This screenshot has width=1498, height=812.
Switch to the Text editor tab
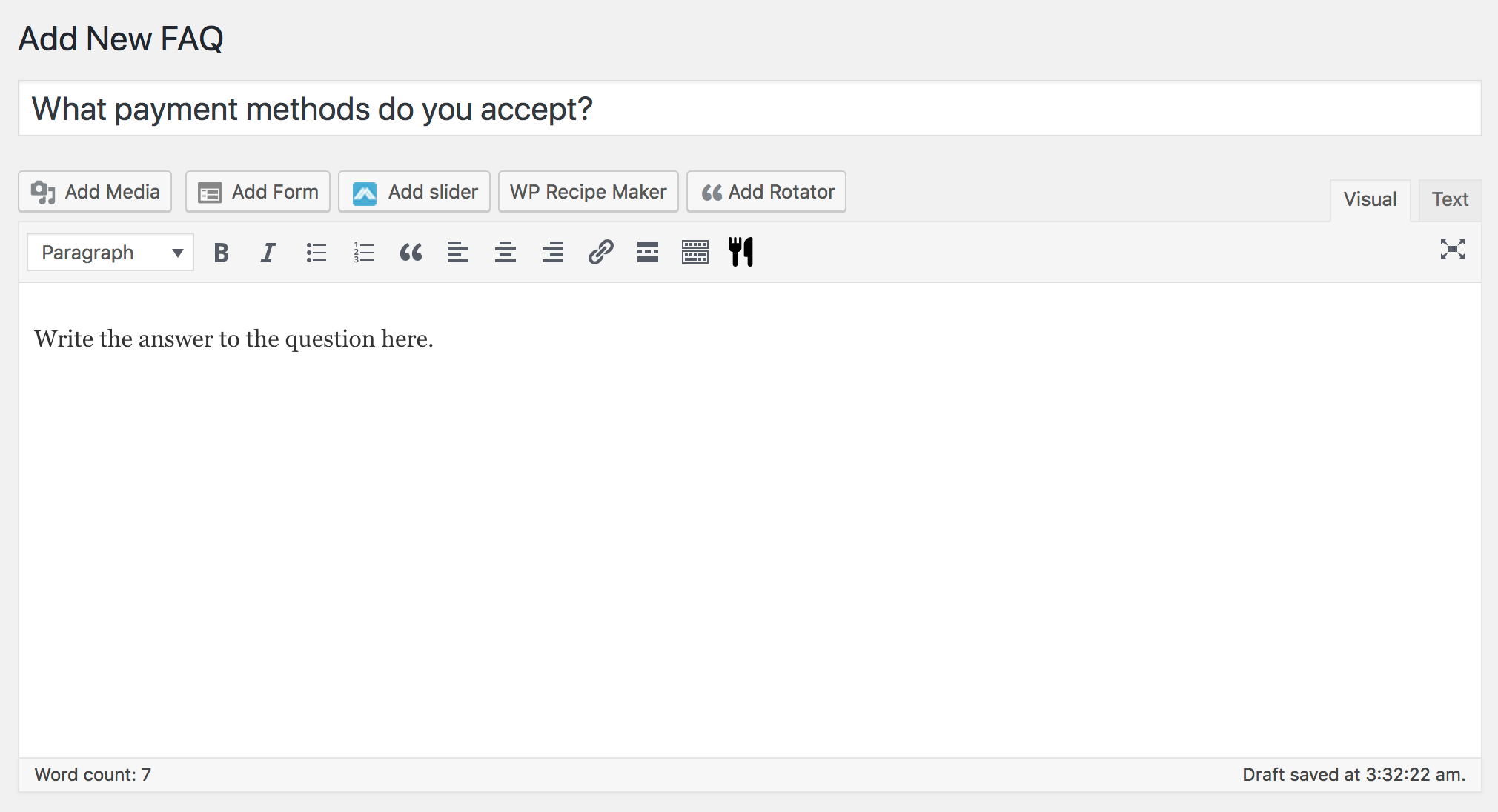coord(1450,199)
